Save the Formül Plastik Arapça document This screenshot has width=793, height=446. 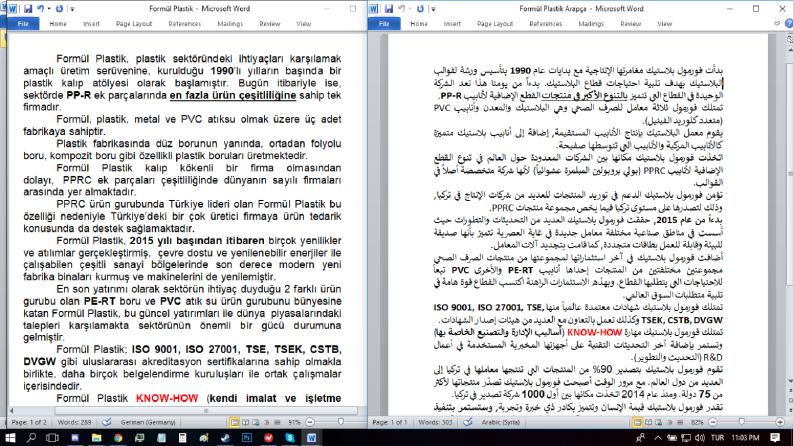[388, 9]
